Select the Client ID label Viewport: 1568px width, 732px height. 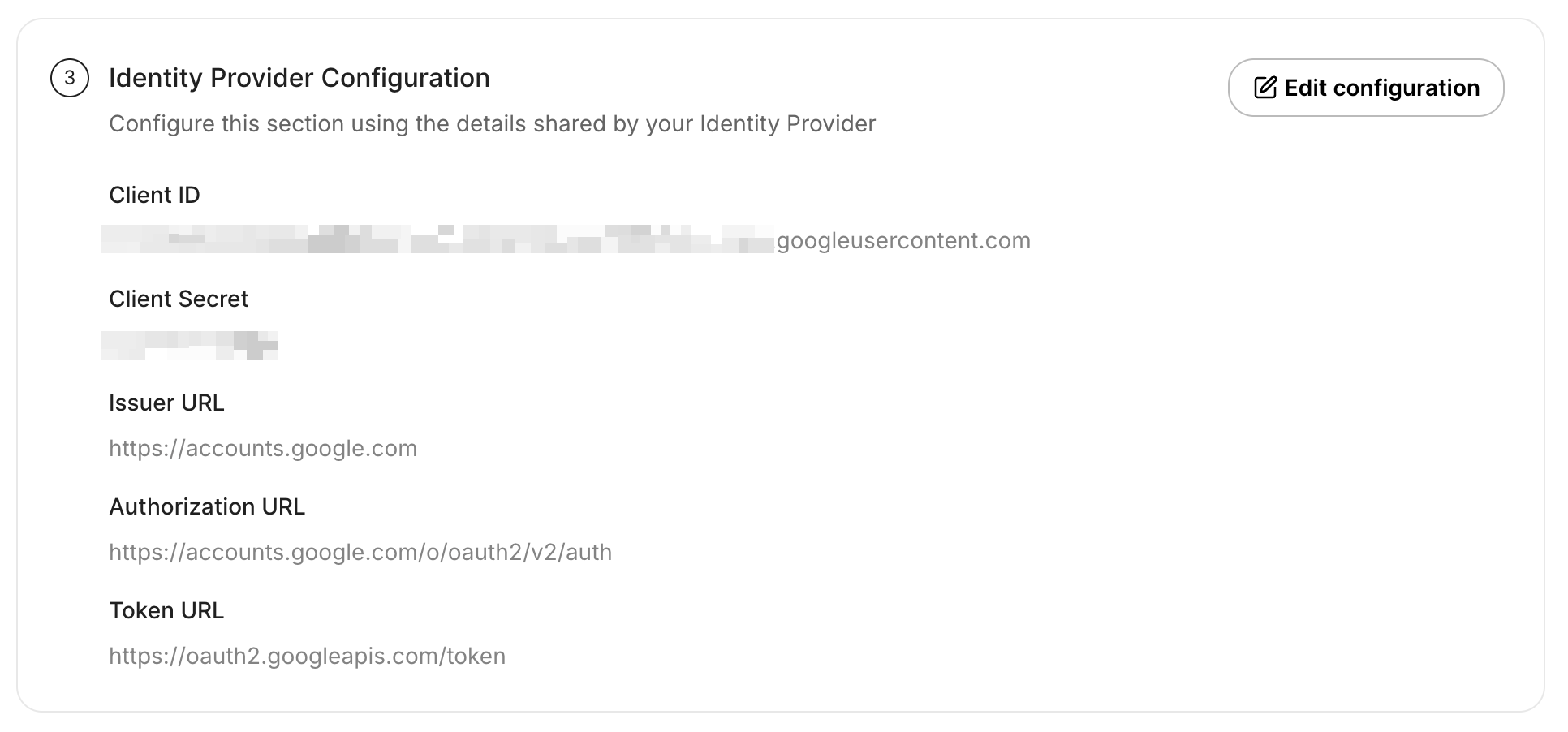coord(154,195)
